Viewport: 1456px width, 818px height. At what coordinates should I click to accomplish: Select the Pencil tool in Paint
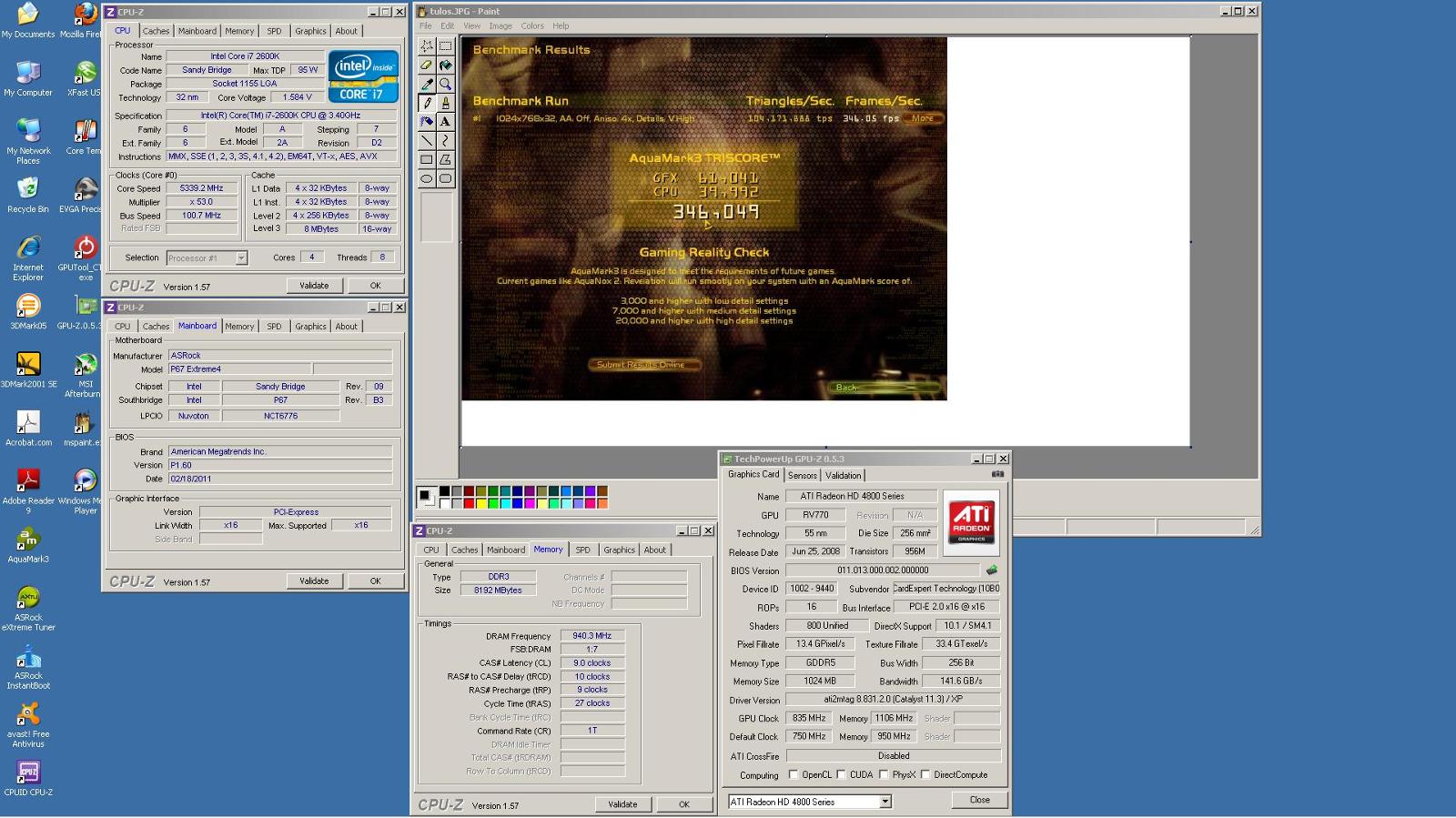point(426,103)
